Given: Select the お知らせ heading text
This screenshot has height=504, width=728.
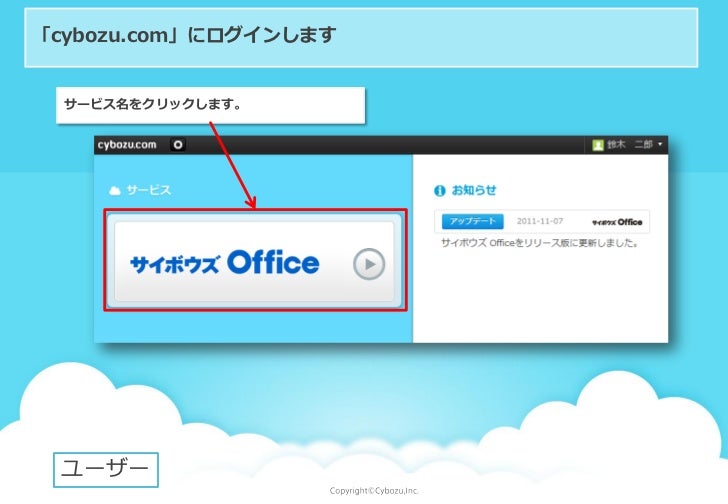Looking at the screenshot, I should (x=474, y=190).
